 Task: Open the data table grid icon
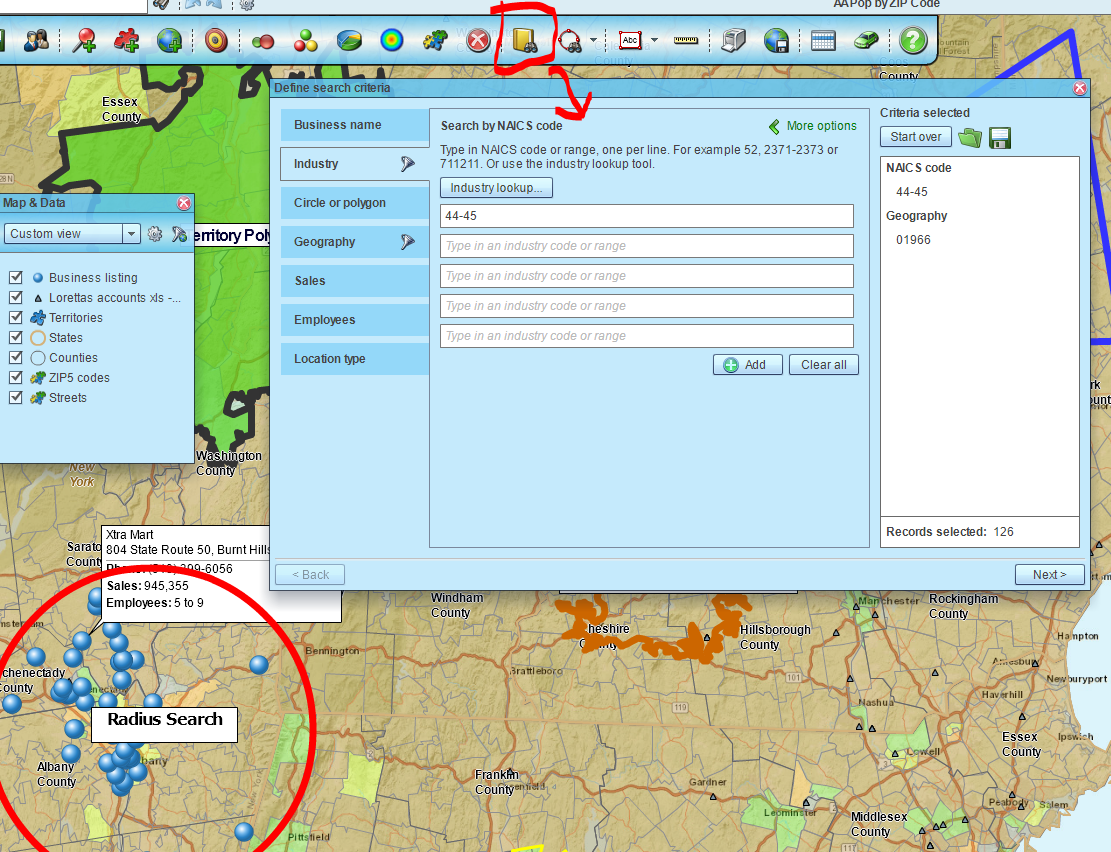[x=823, y=40]
